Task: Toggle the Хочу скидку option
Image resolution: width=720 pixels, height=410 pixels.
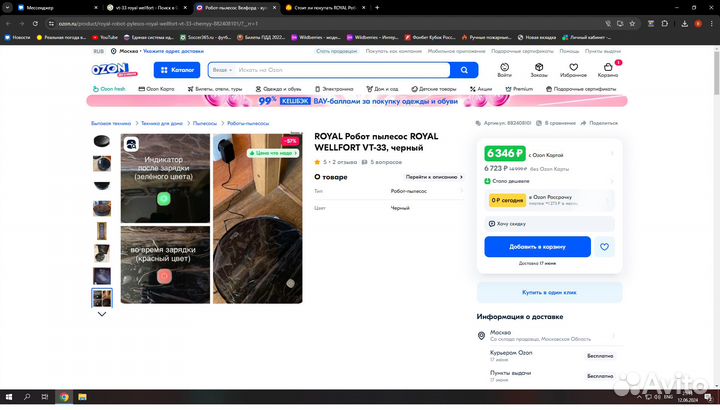Action: click(490, 224)
